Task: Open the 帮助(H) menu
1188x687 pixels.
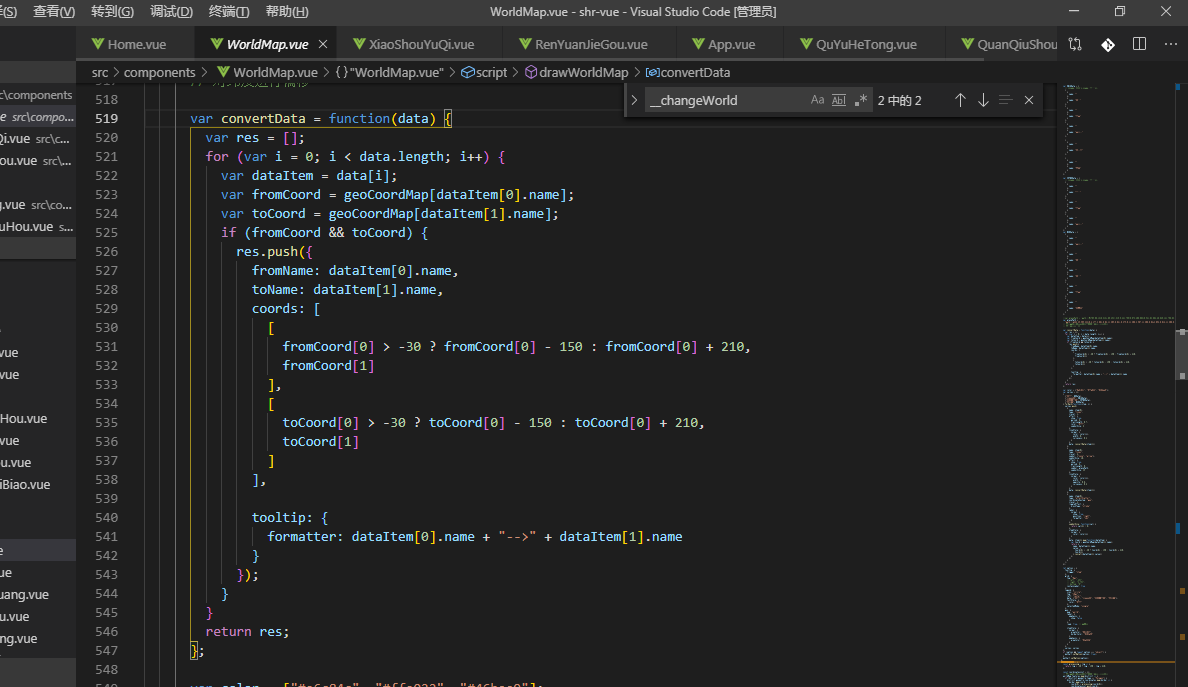Action: [287, 11]
